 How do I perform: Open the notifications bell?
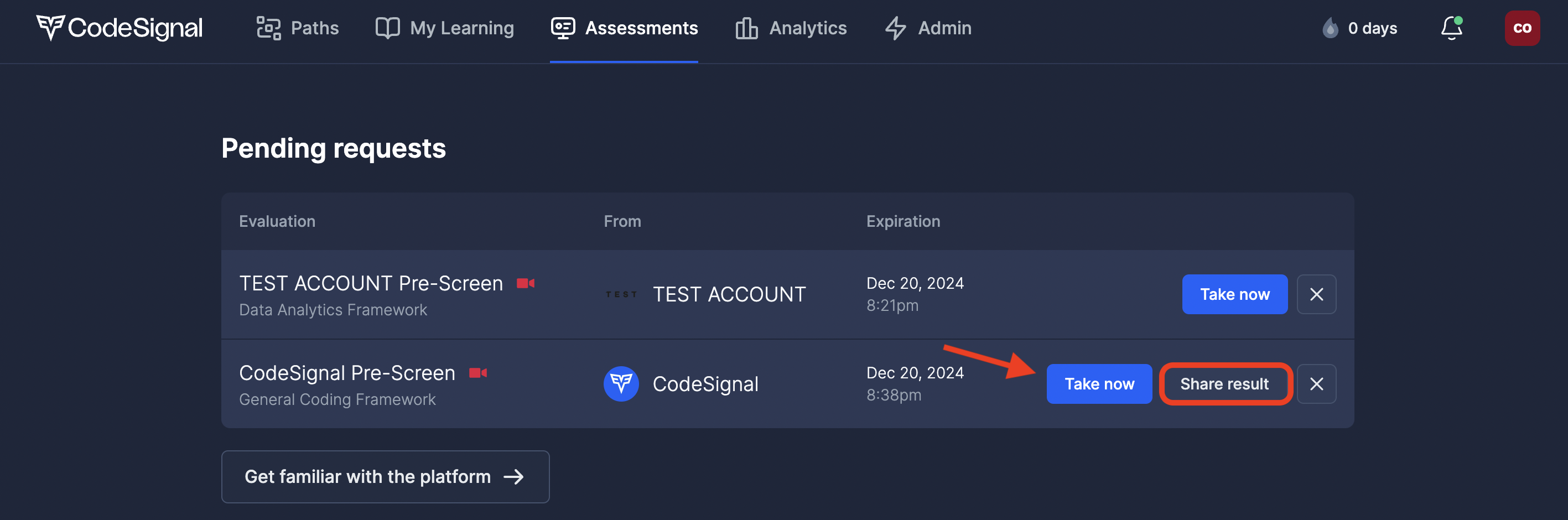tap(1451, 28)
